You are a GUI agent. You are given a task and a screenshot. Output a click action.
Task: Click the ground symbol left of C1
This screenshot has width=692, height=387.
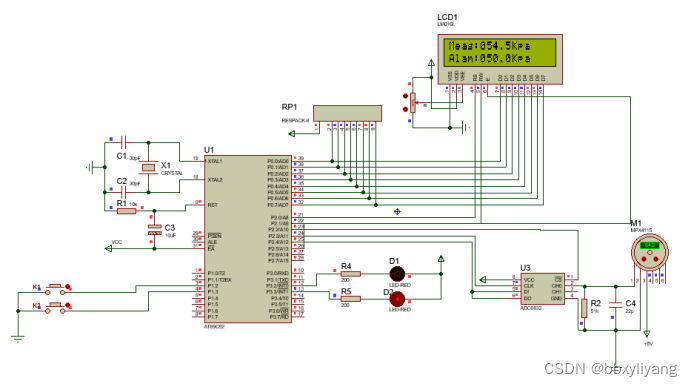[x=90, y=167]
